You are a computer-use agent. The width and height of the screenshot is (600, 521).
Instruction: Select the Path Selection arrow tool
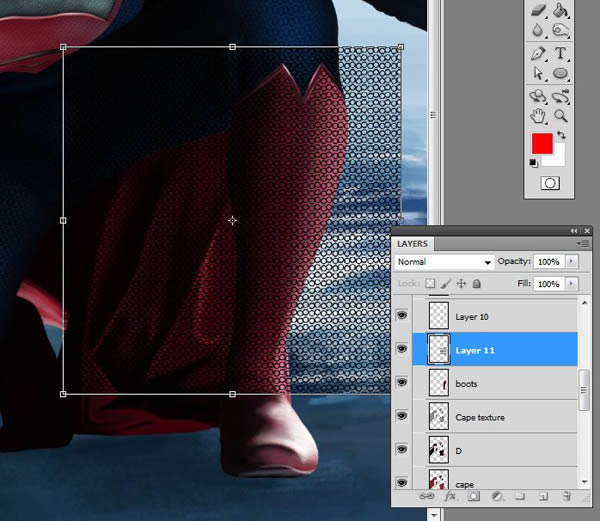coord(538,73)
